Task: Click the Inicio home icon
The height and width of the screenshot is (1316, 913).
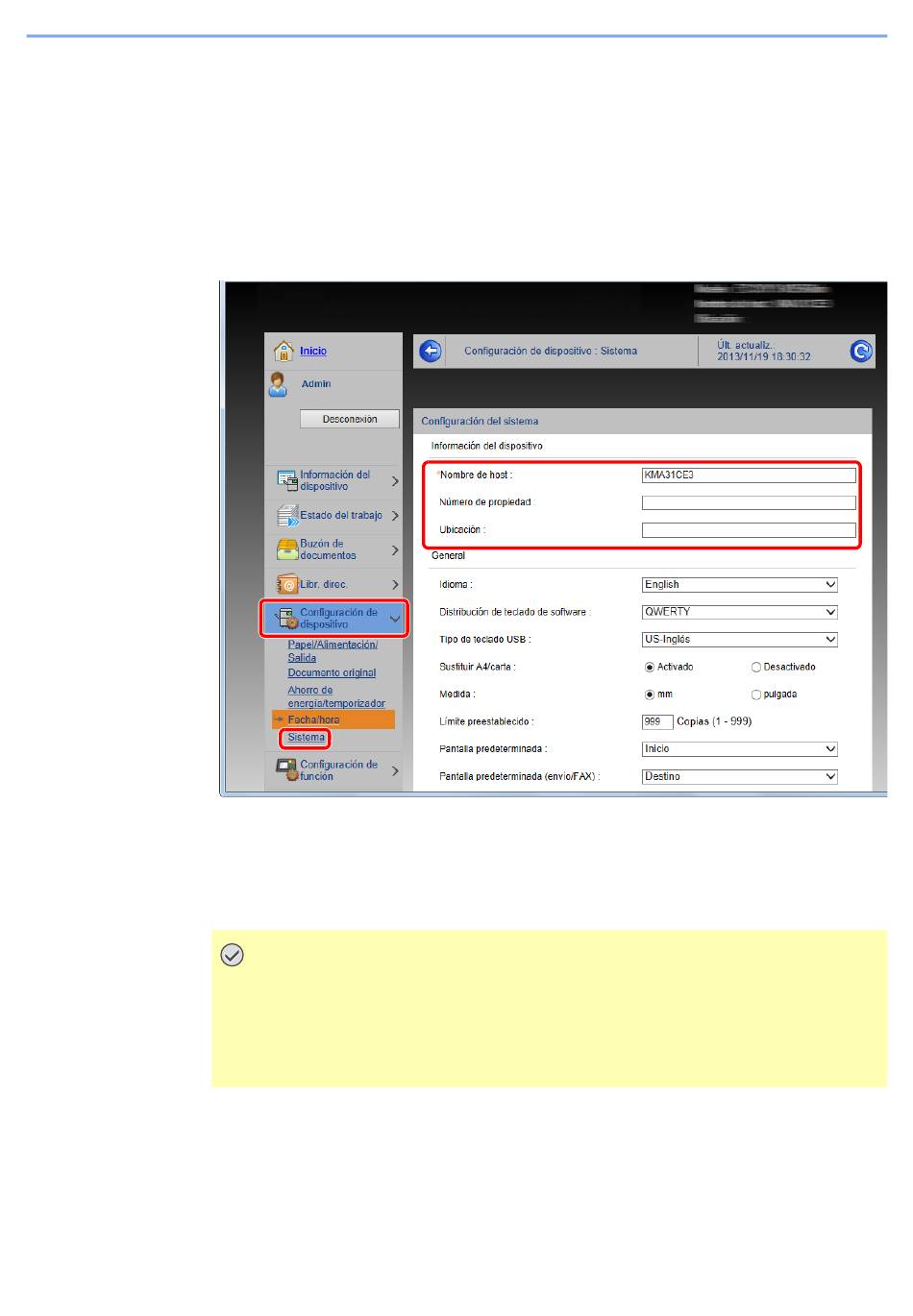Action: (x=284, y=351)
